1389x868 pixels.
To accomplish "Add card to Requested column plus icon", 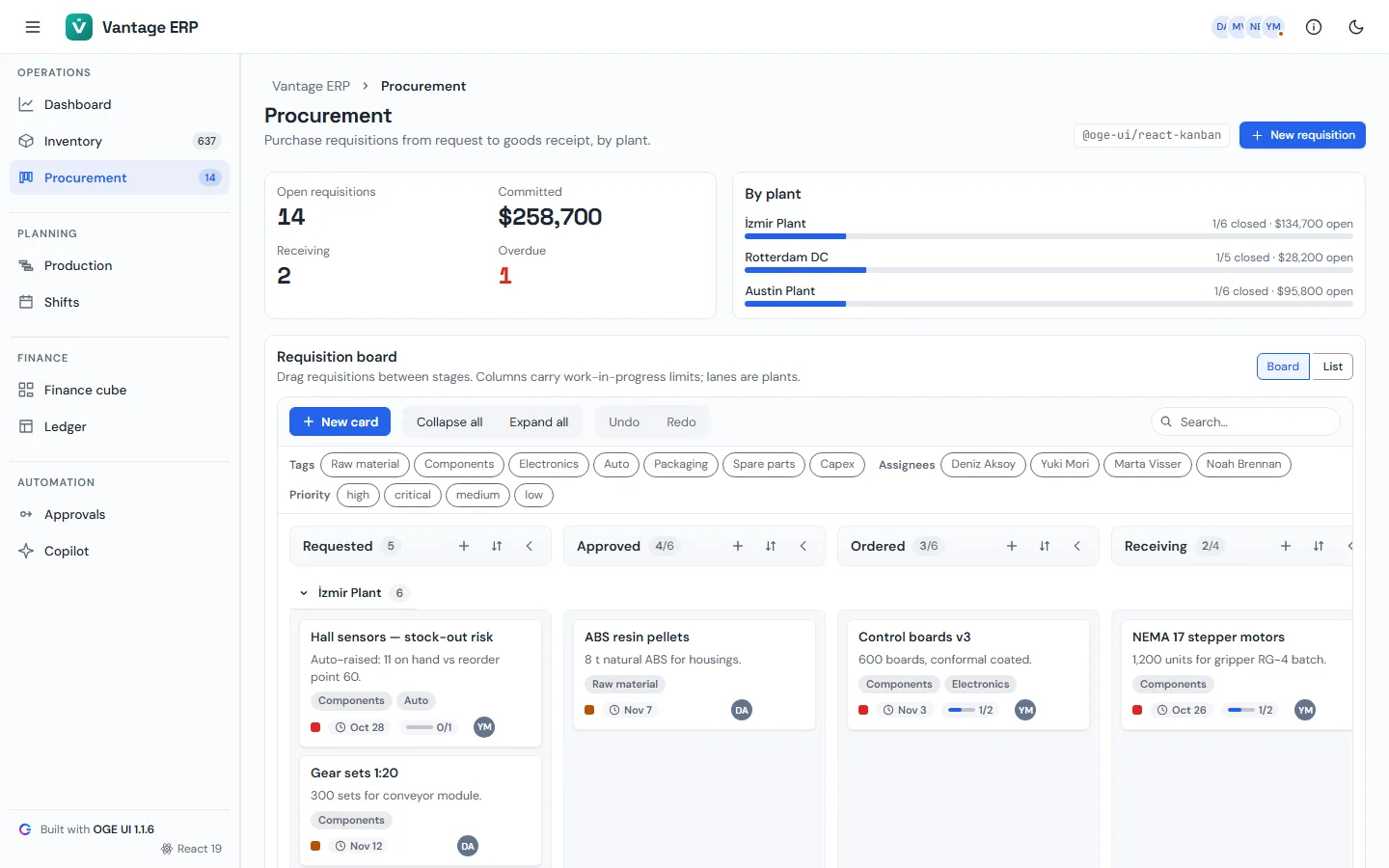I will coord(464,546).
